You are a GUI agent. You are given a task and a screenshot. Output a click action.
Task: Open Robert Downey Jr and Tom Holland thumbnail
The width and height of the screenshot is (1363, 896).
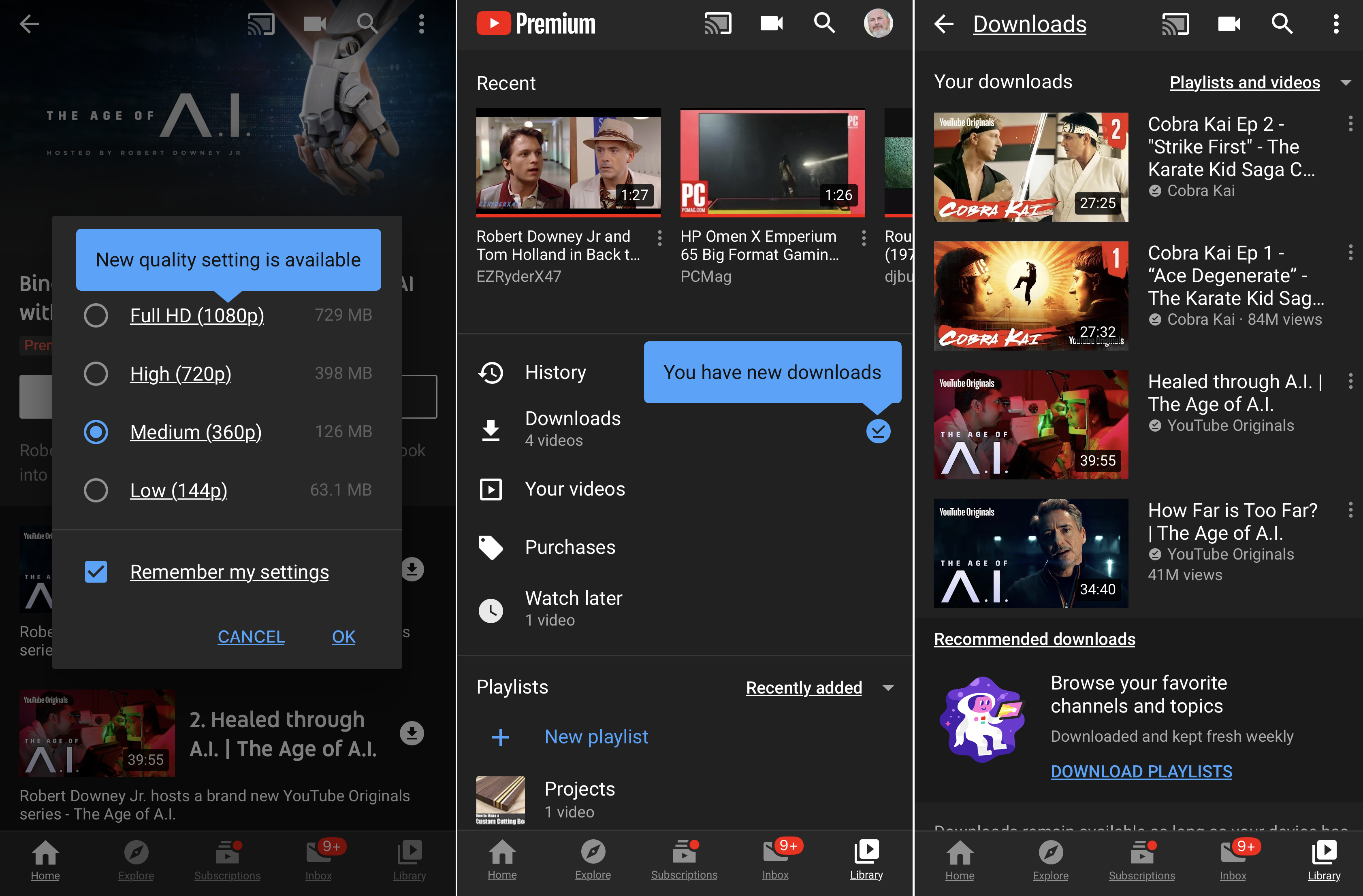pyautogui.click(x=568, y=163)
